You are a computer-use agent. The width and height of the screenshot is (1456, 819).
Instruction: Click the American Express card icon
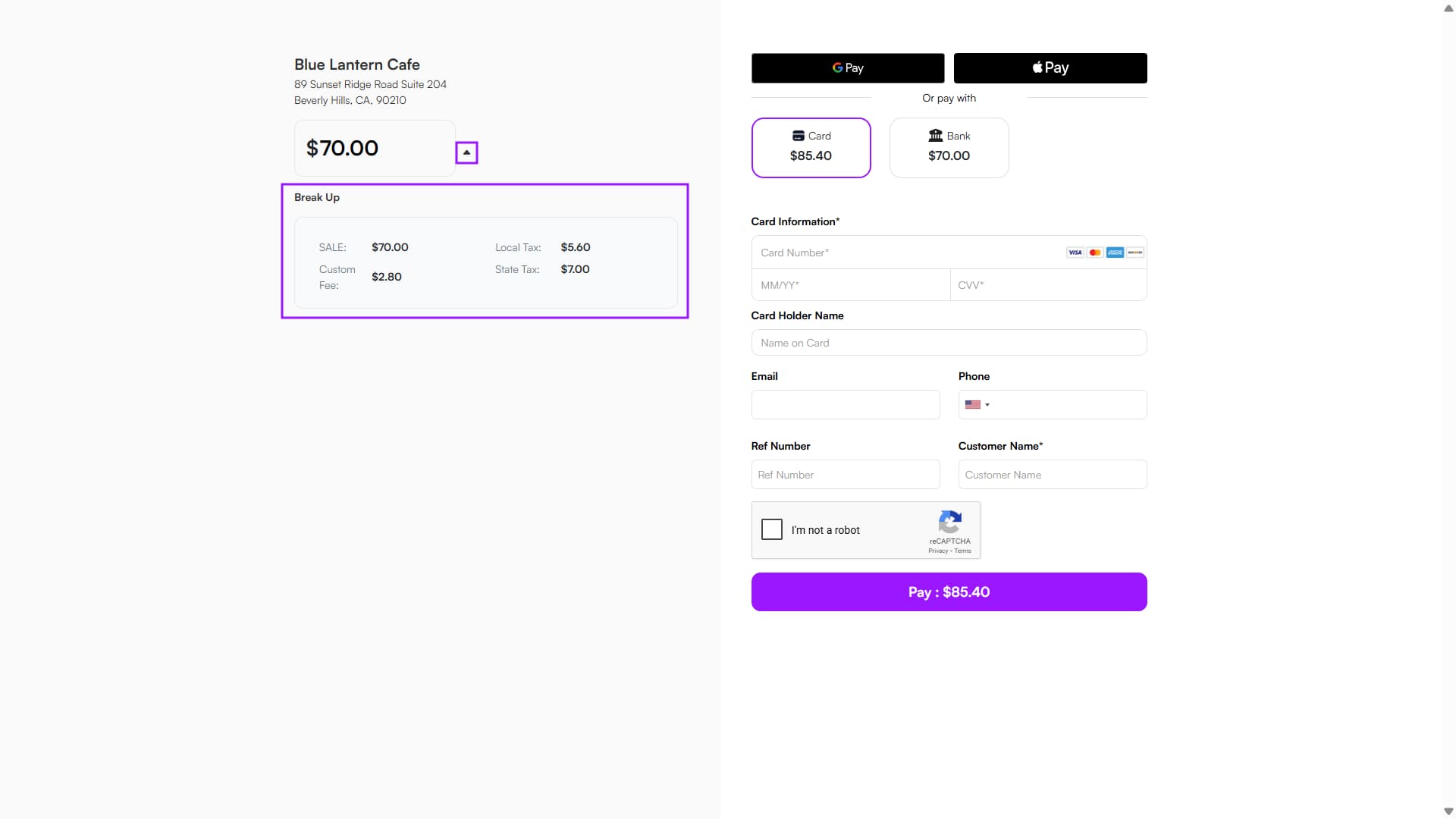pyautogui.click(x=1115, y=253)
